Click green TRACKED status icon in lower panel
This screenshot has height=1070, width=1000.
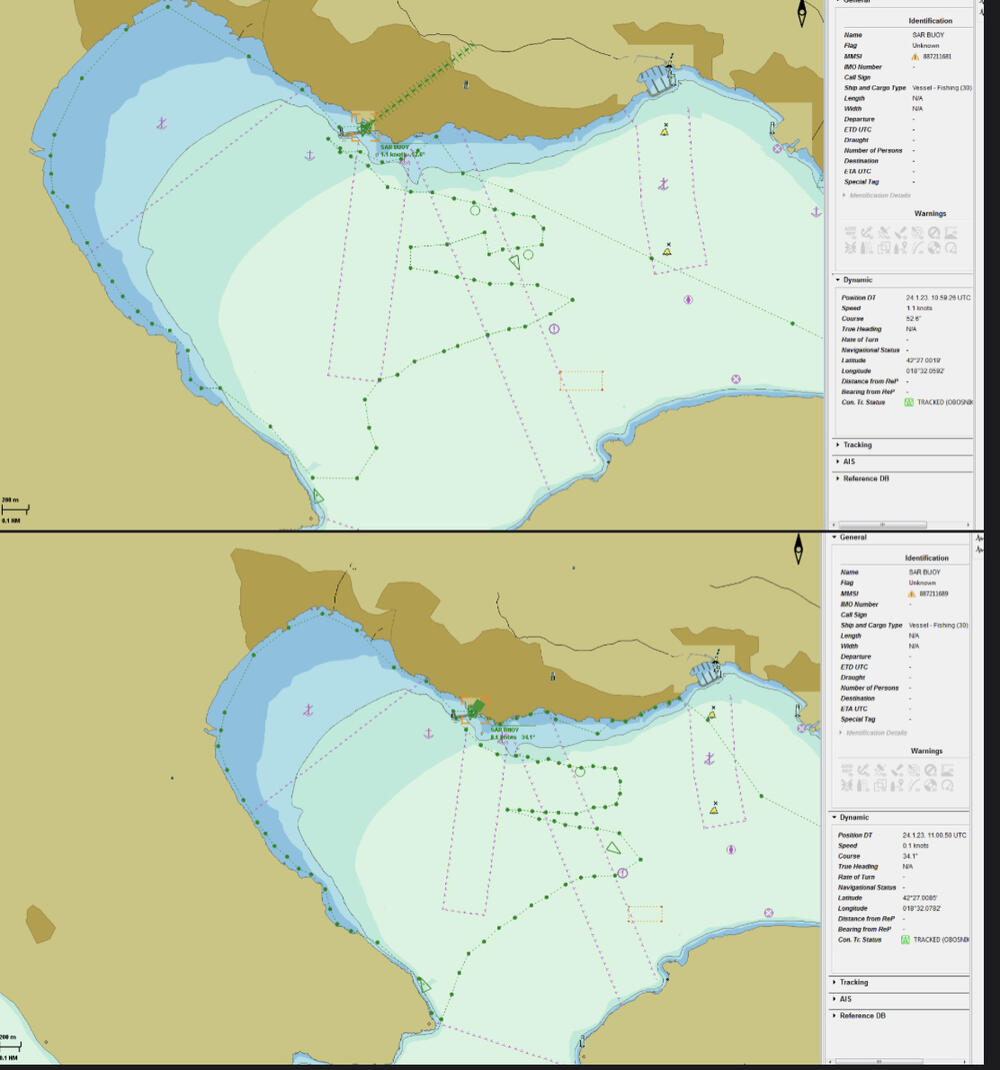pos(906,940)
